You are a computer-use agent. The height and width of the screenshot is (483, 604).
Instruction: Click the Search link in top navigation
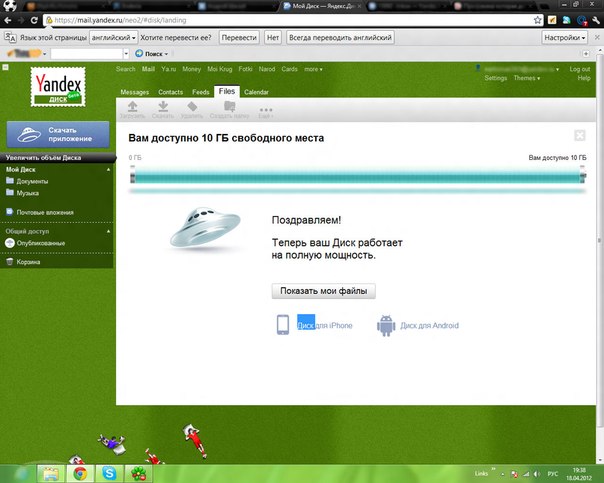click(126, 69)
